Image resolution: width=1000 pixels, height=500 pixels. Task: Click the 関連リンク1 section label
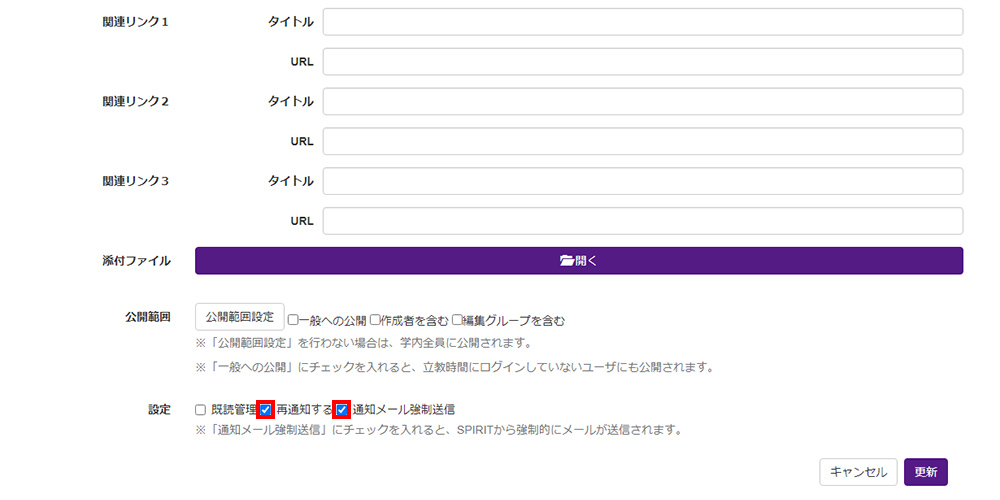[x=136, y=22]
